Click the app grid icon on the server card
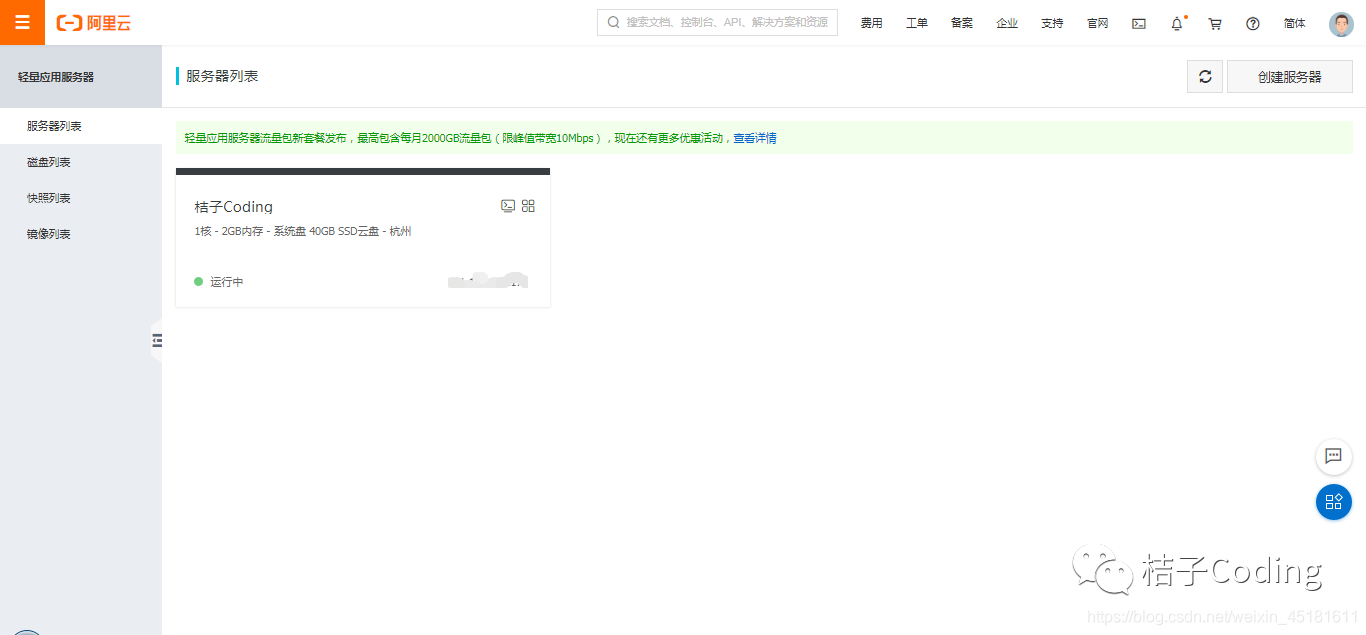The image size is (1366, 635). (x=529, y=206)
